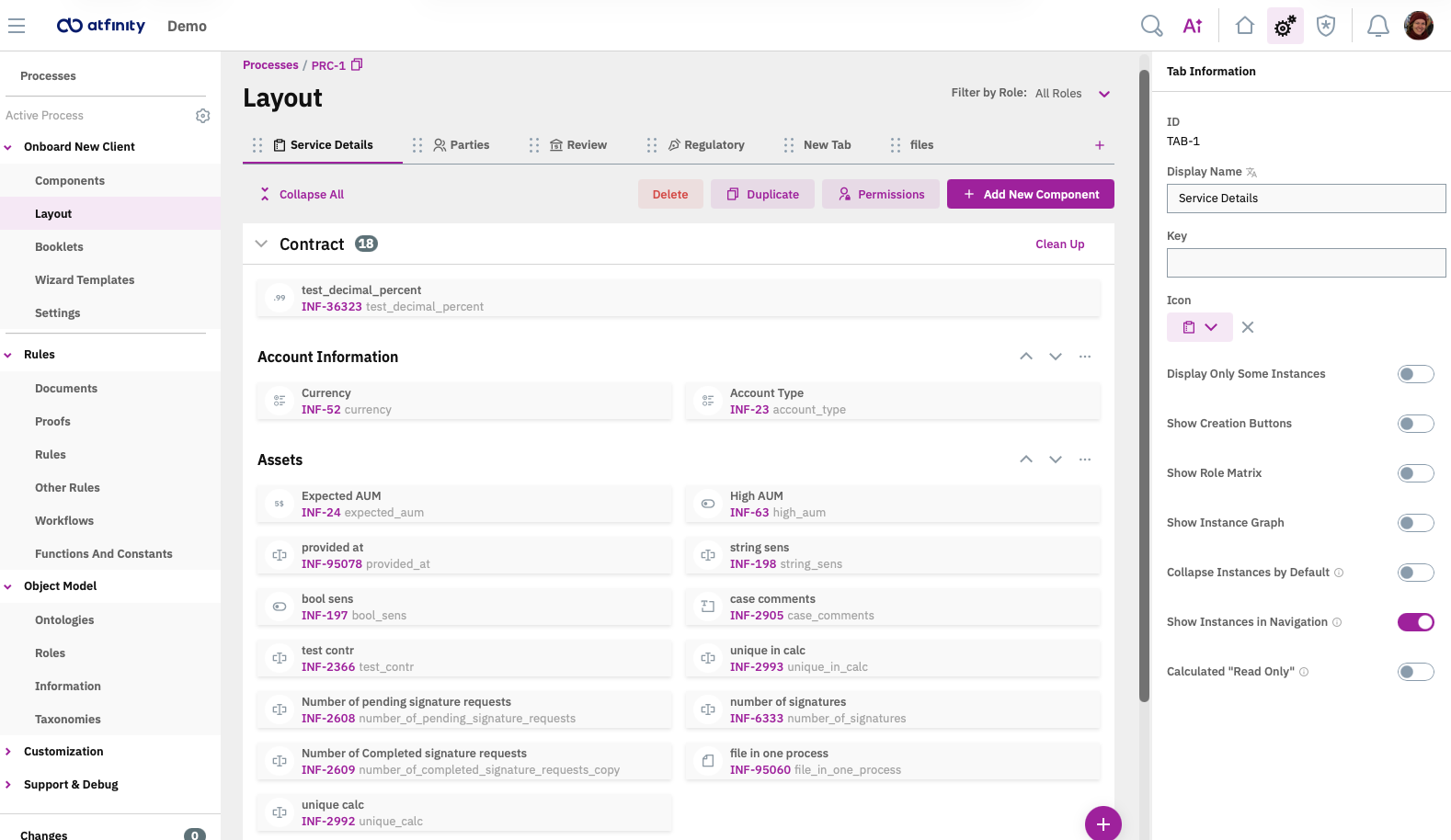1451x840 pixels.
Task: Click Collapse All components
Action: [302, 195]
